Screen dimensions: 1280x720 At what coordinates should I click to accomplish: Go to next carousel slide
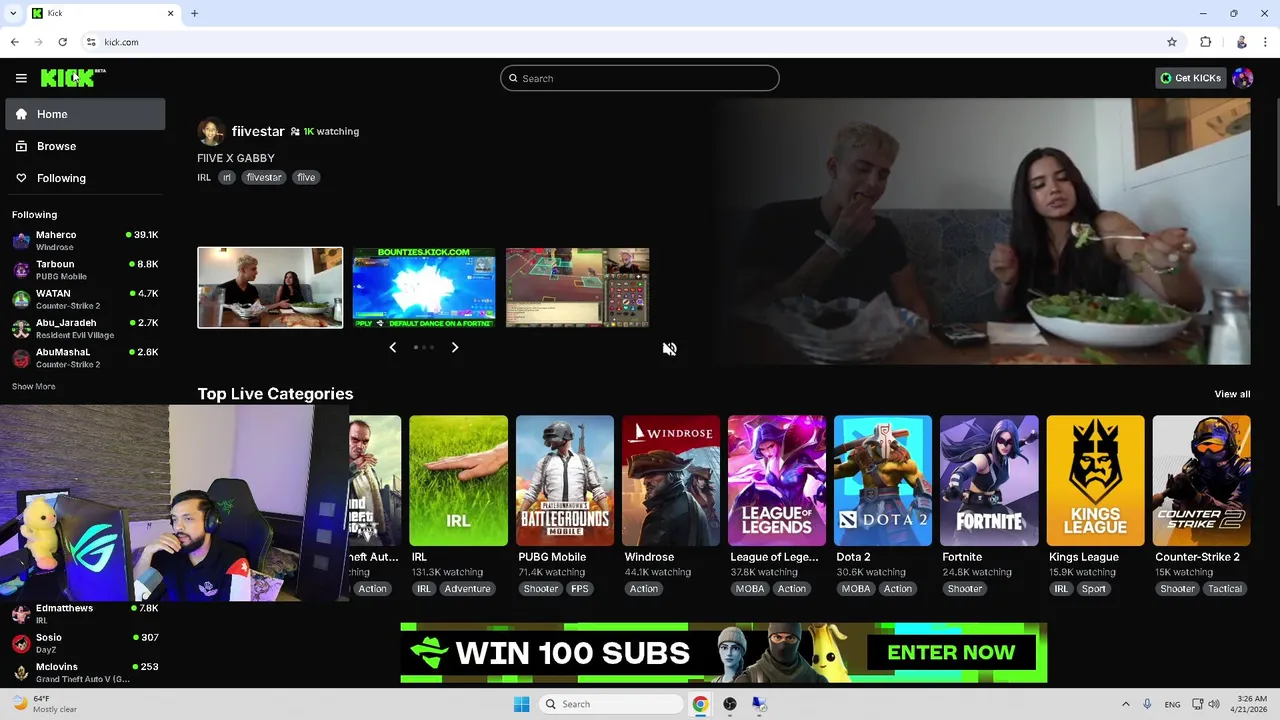tap(455, 347)
